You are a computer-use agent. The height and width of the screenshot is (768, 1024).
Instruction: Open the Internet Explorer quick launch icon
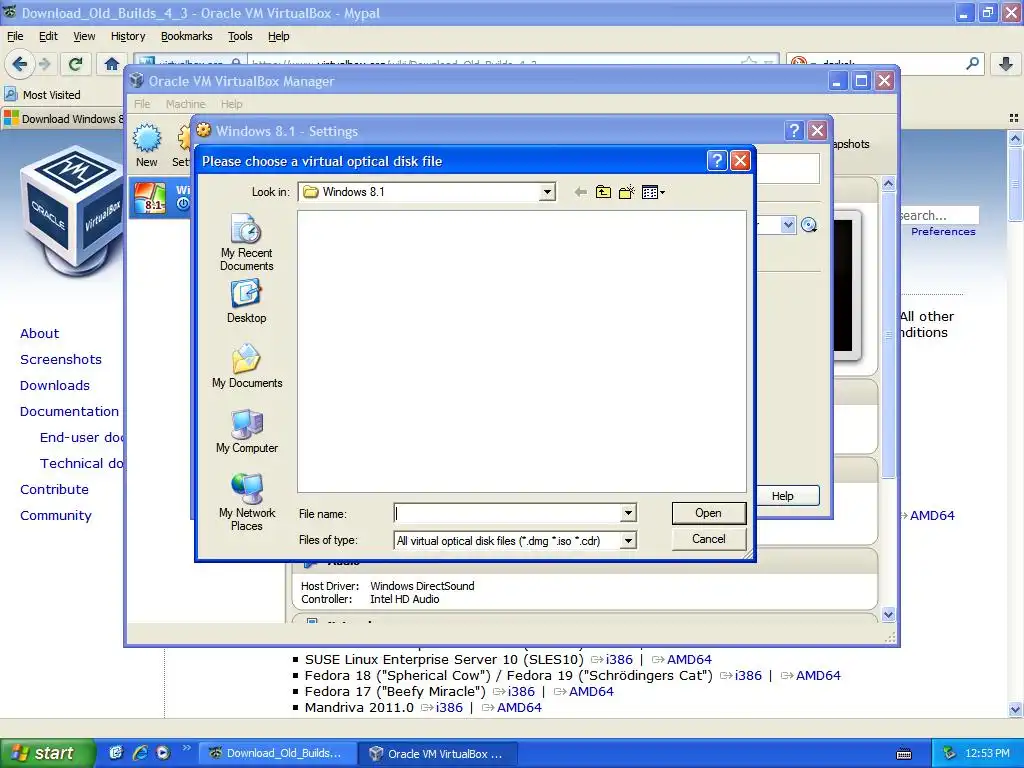139,753
